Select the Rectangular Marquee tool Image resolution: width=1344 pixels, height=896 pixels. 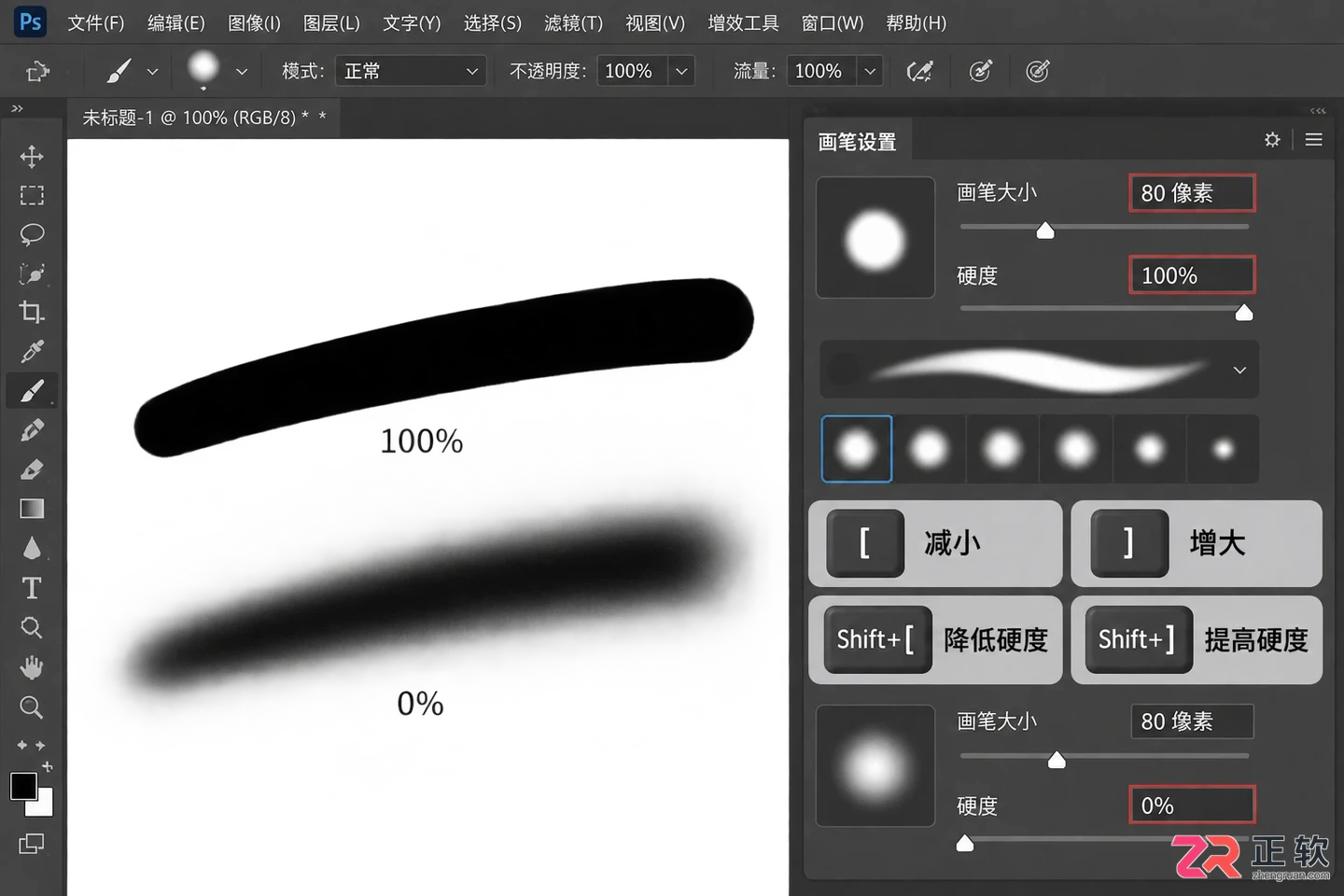32,195
